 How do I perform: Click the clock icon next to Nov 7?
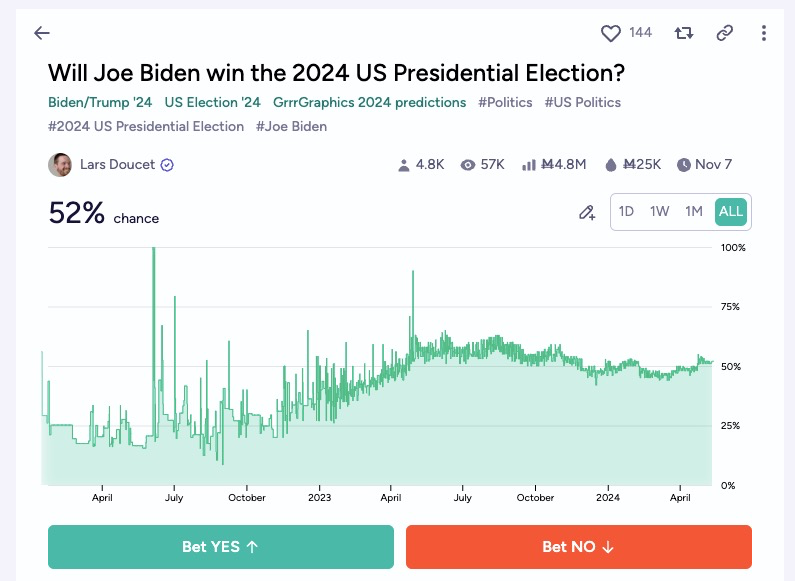[683, 165]
